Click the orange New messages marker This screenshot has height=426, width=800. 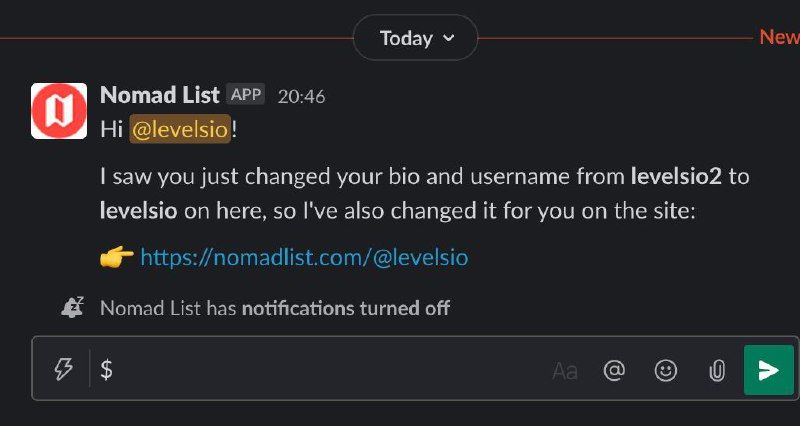[x=779, y=37]
